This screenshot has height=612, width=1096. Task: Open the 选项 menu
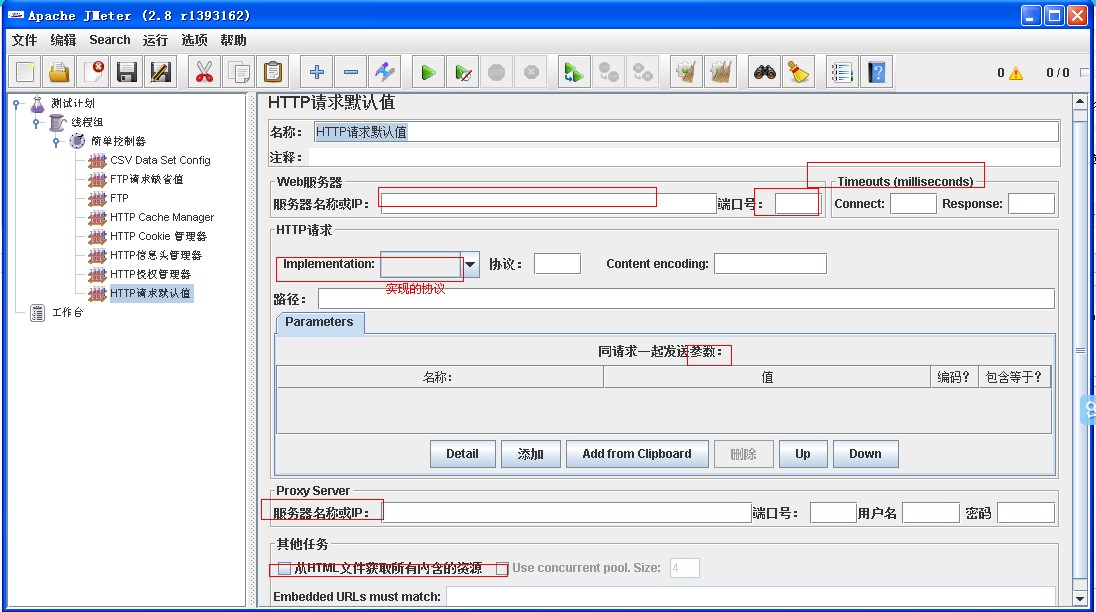tap(194, 40)
